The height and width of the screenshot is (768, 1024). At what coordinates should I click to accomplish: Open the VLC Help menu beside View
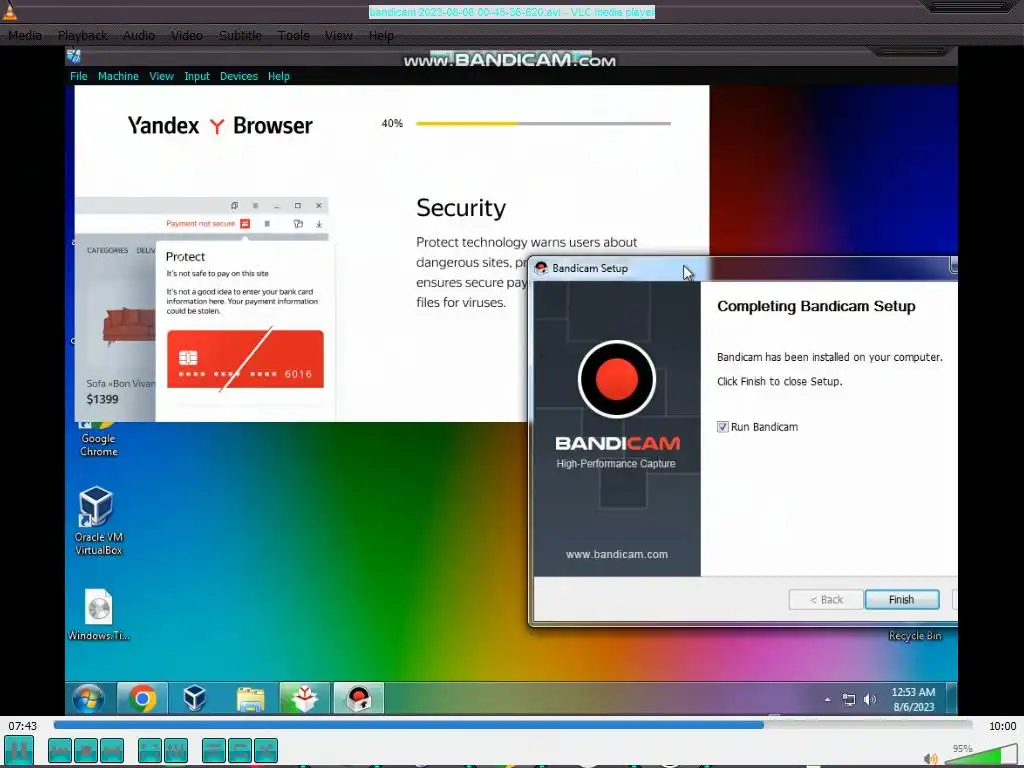pyautogui.click(x=381, y=35)
